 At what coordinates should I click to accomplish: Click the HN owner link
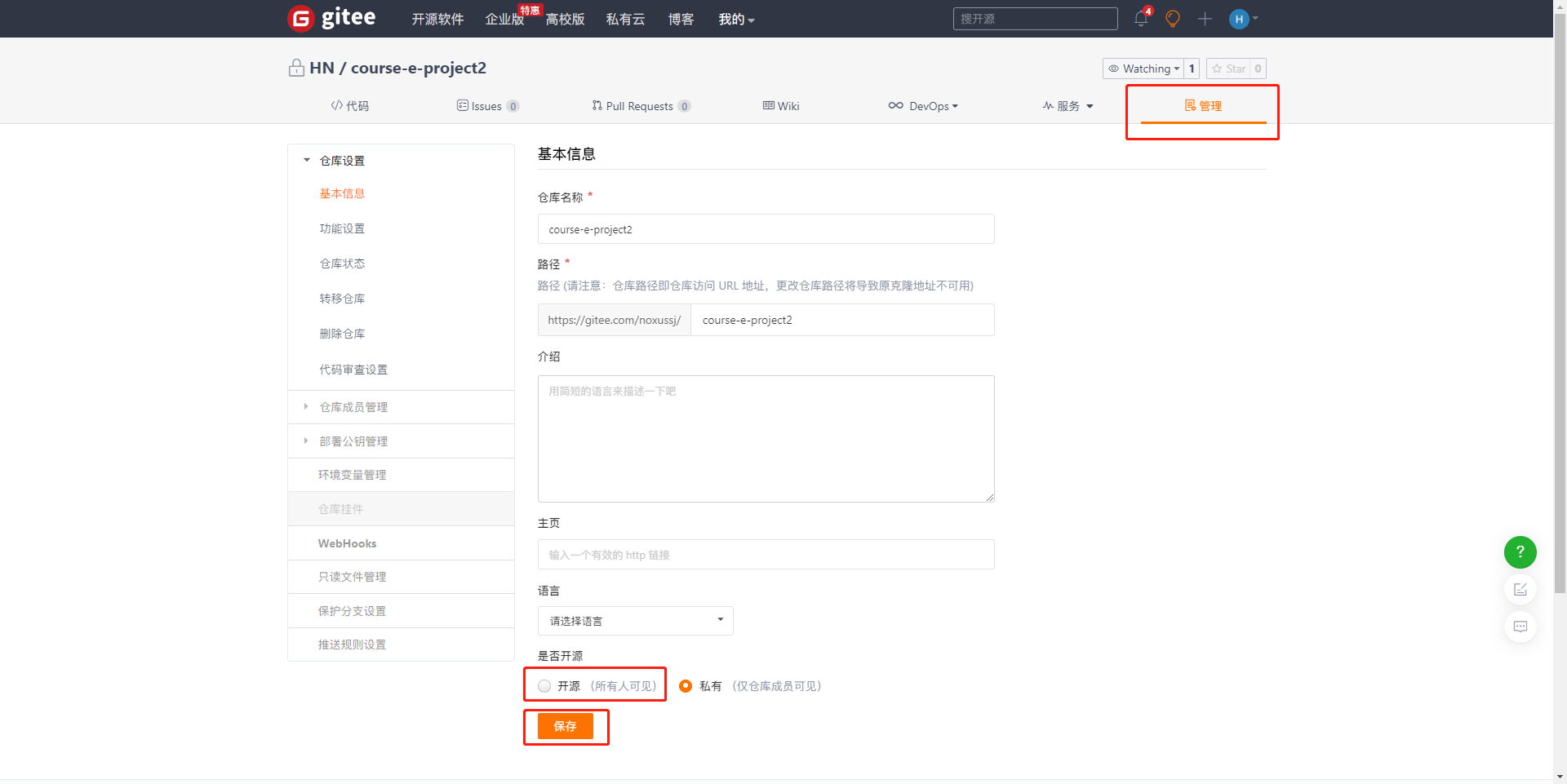322,68
